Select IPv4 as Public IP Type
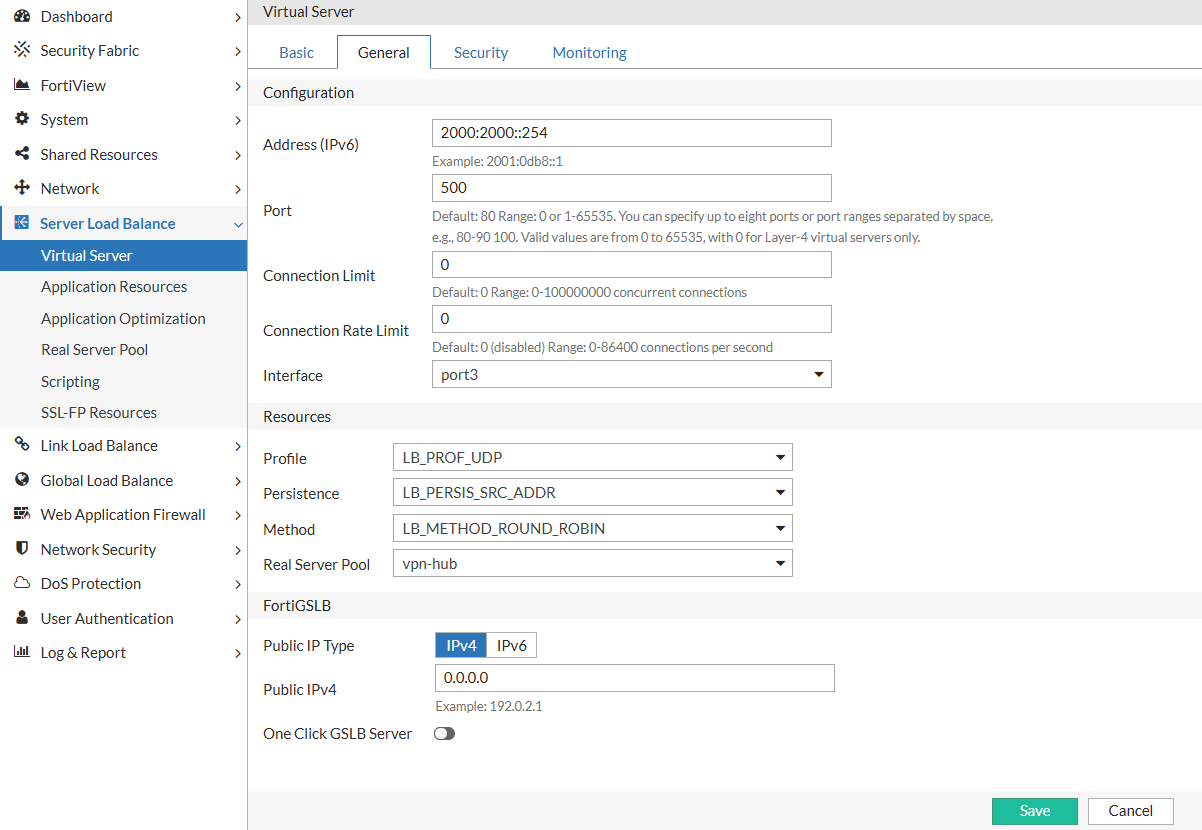 pyautogui.click(x=461, y=646)
